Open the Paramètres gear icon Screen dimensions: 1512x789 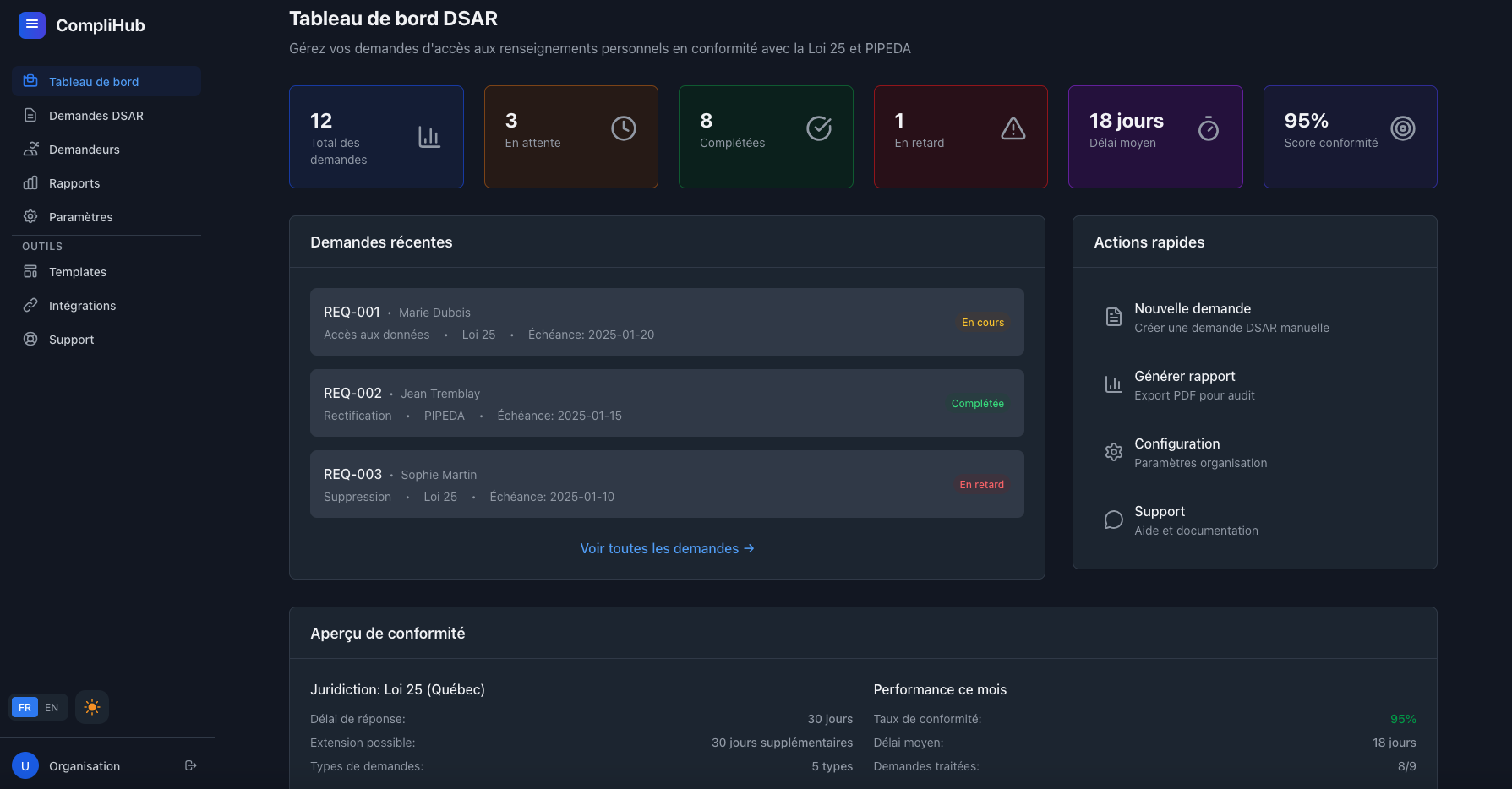click(30, 216)
